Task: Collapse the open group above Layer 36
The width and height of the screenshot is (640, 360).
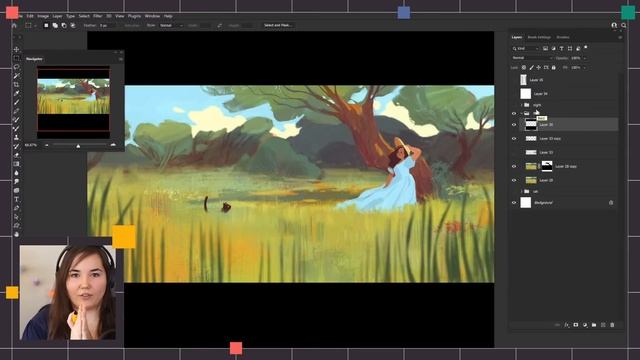Action: pyautogui.click(x=521, y=113)
